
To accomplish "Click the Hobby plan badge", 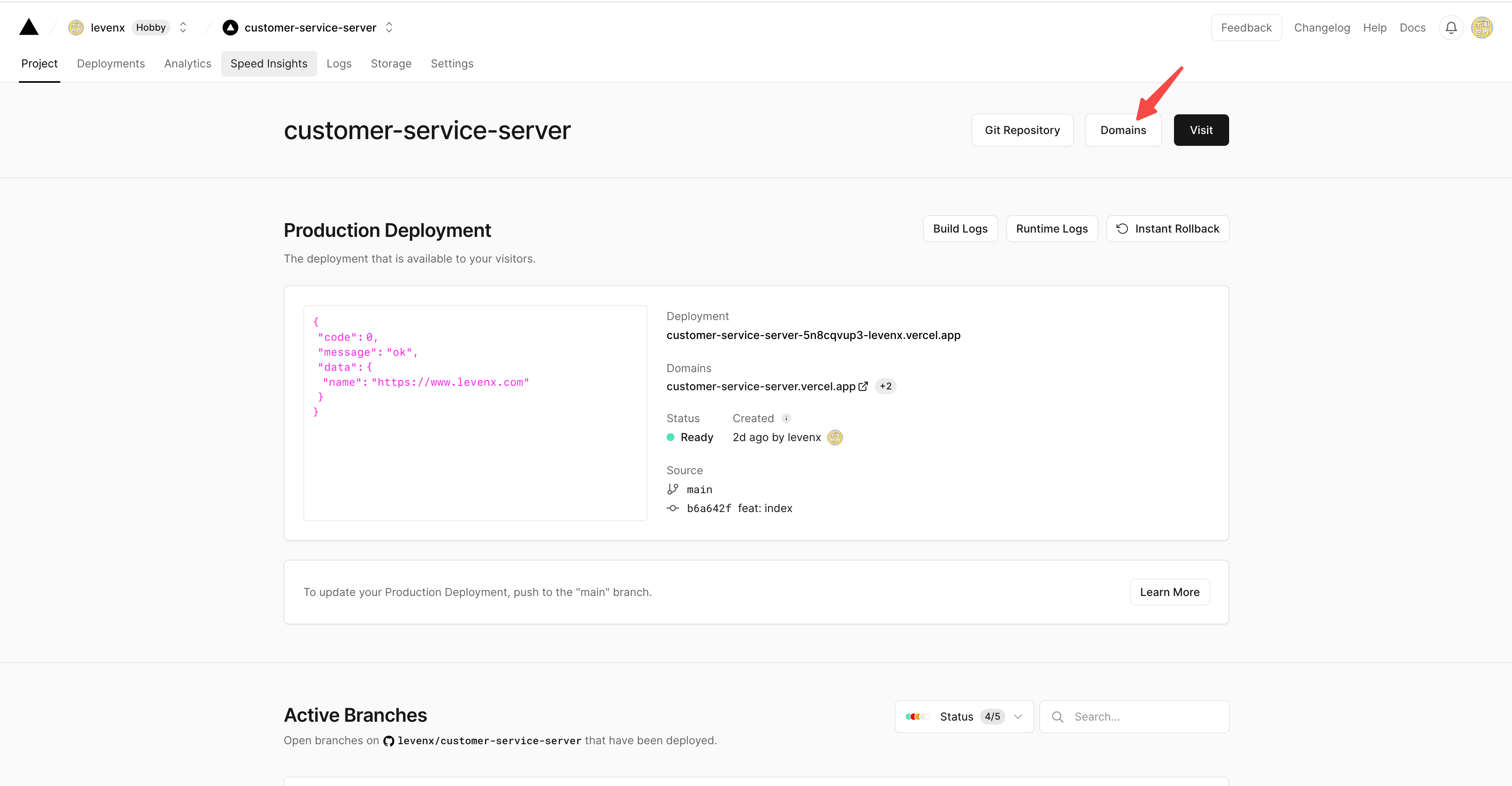I will click(151, 28).
